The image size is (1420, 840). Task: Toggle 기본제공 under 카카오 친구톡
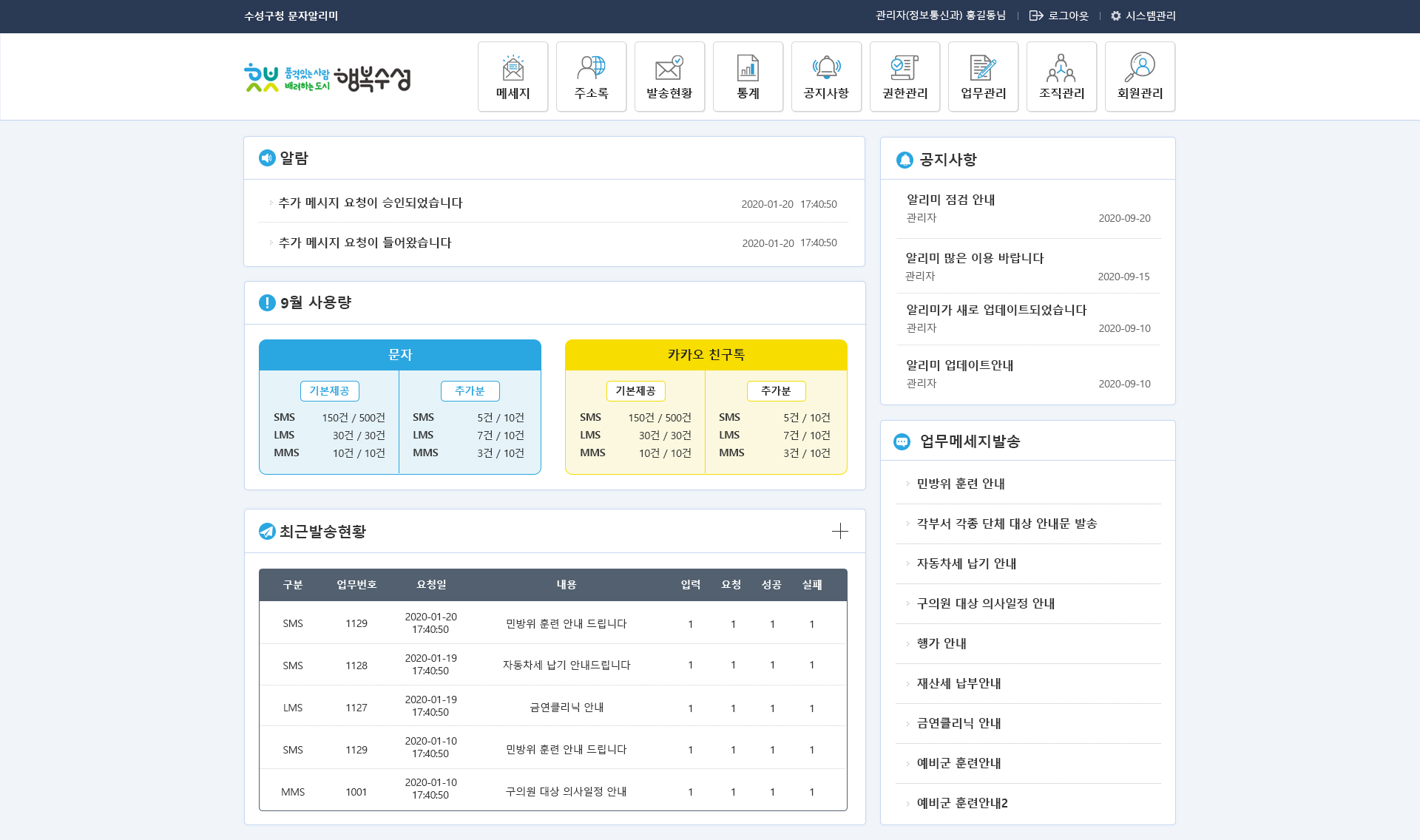click(x=636, y=390)
